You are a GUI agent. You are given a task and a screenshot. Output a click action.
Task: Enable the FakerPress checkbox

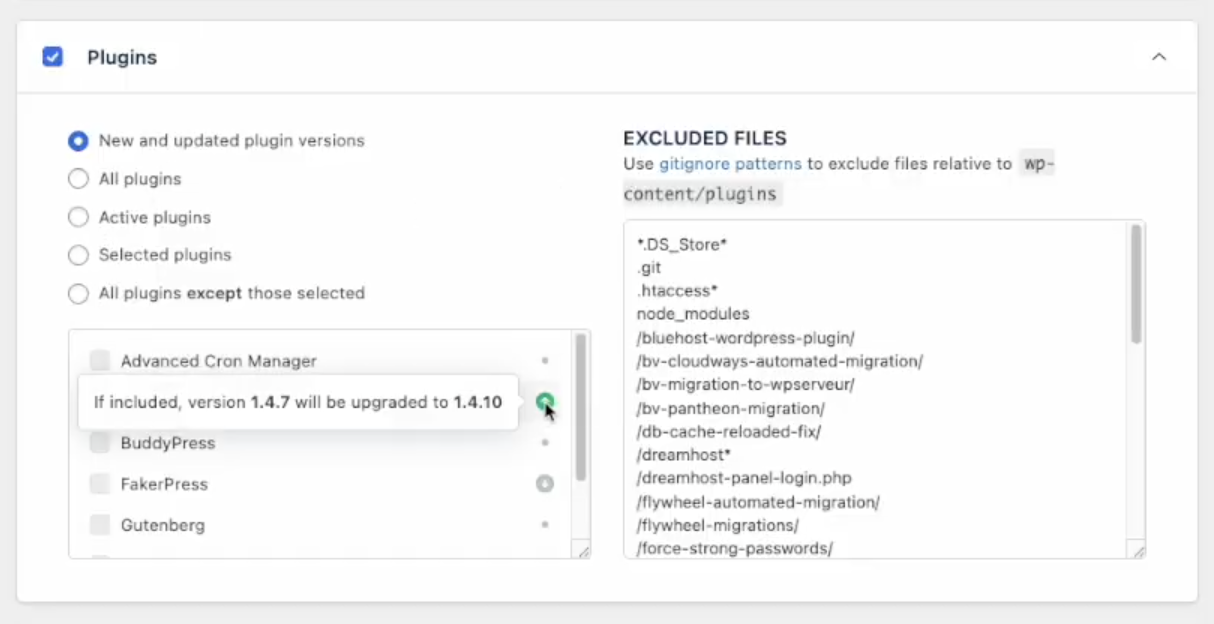100,484
